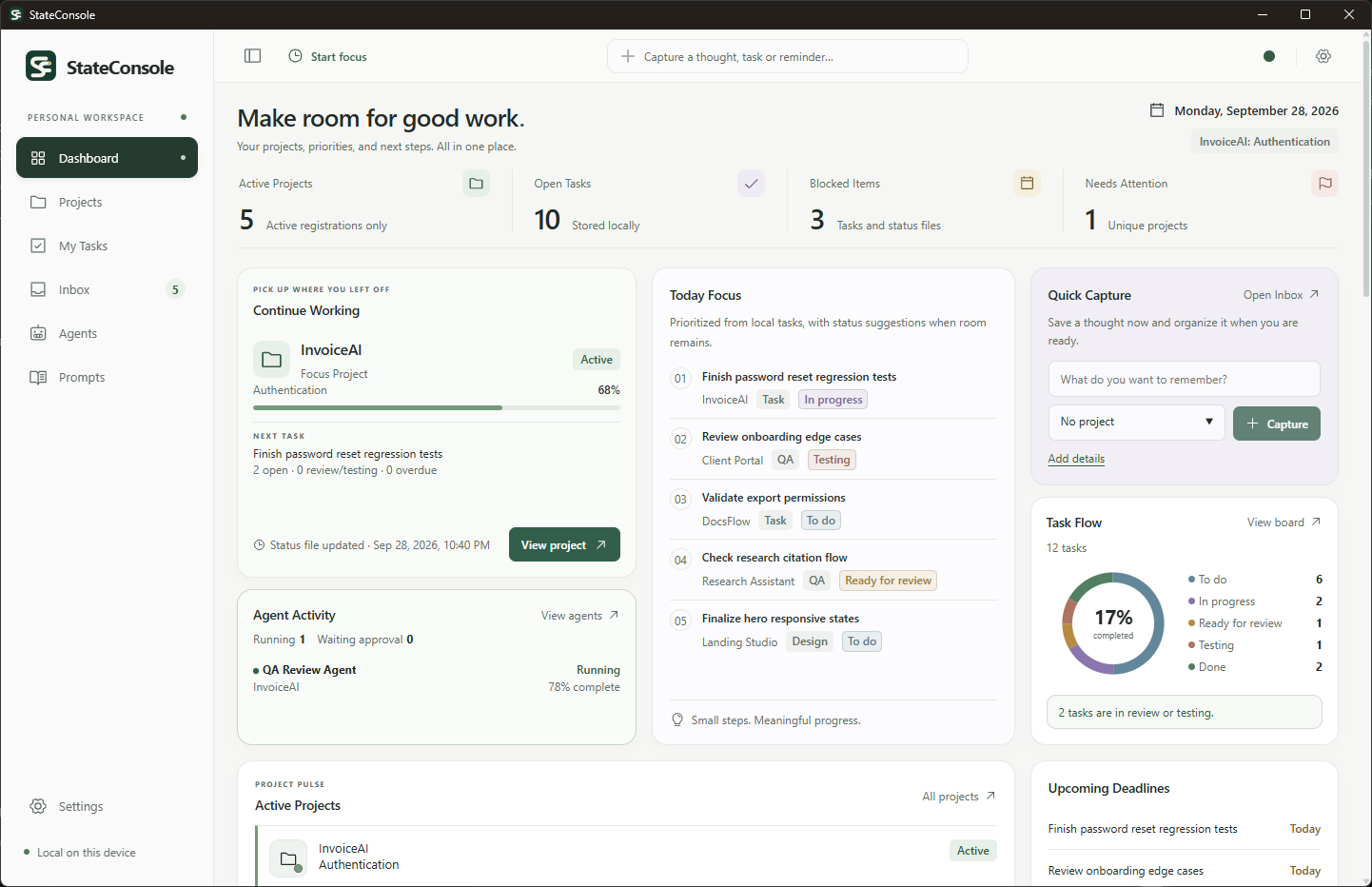This screenshot has width=1372, height=887.
Task: Click the Needs Attention flag icon
Action: [1324, 183]
